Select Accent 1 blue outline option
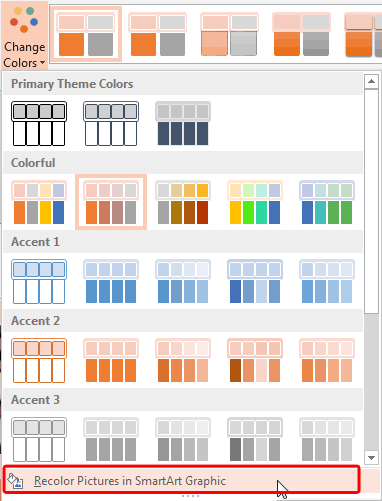This screenshot has height=501, width=382. coord(39,282)
